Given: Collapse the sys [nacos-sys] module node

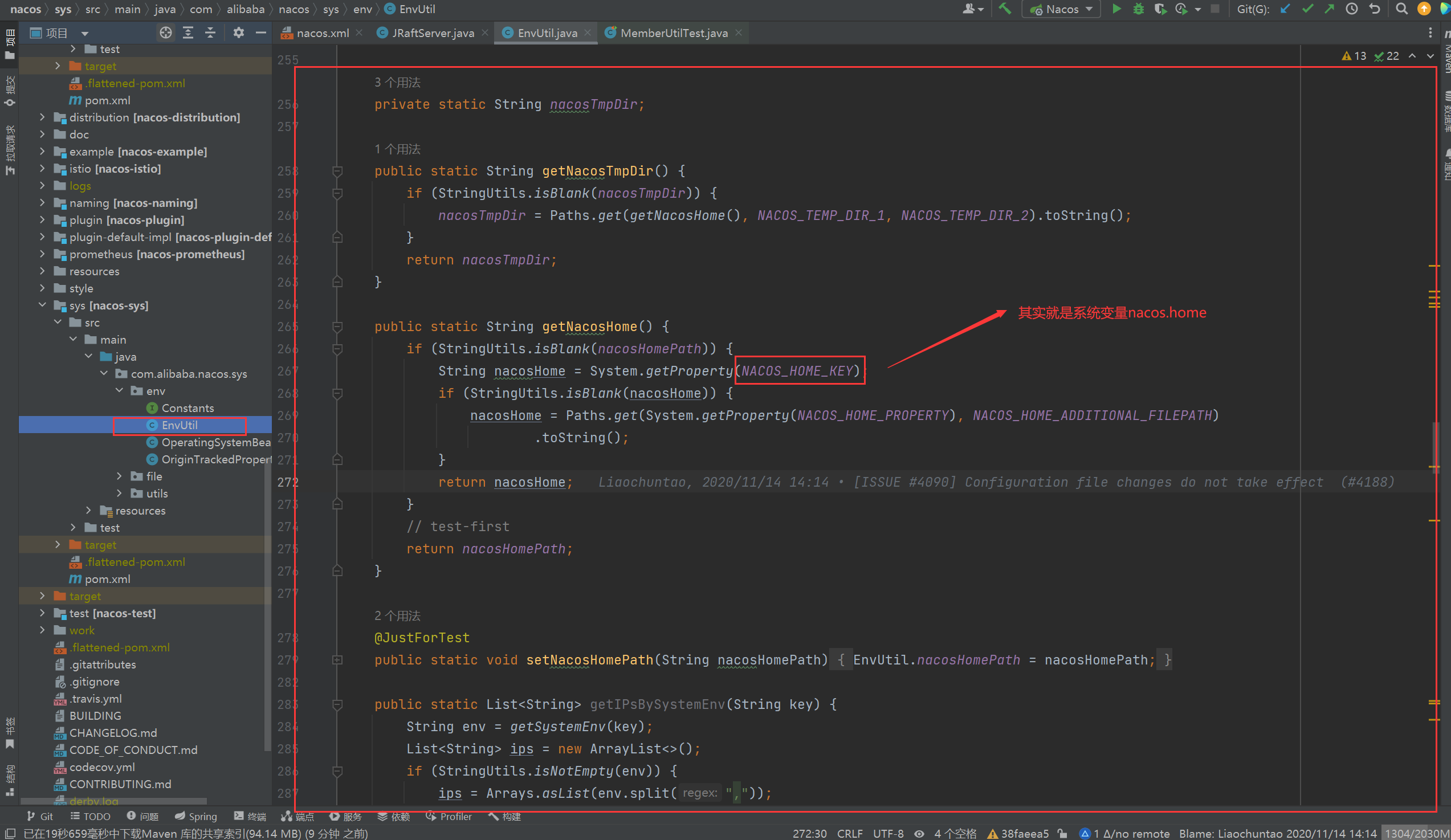Looking at the screenshot, I should click(x=43, y=305).
